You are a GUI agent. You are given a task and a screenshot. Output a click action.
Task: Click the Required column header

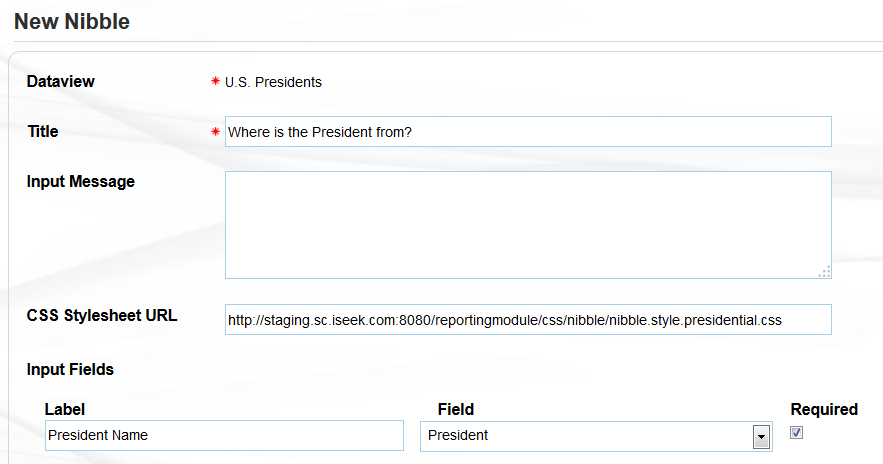824,409
